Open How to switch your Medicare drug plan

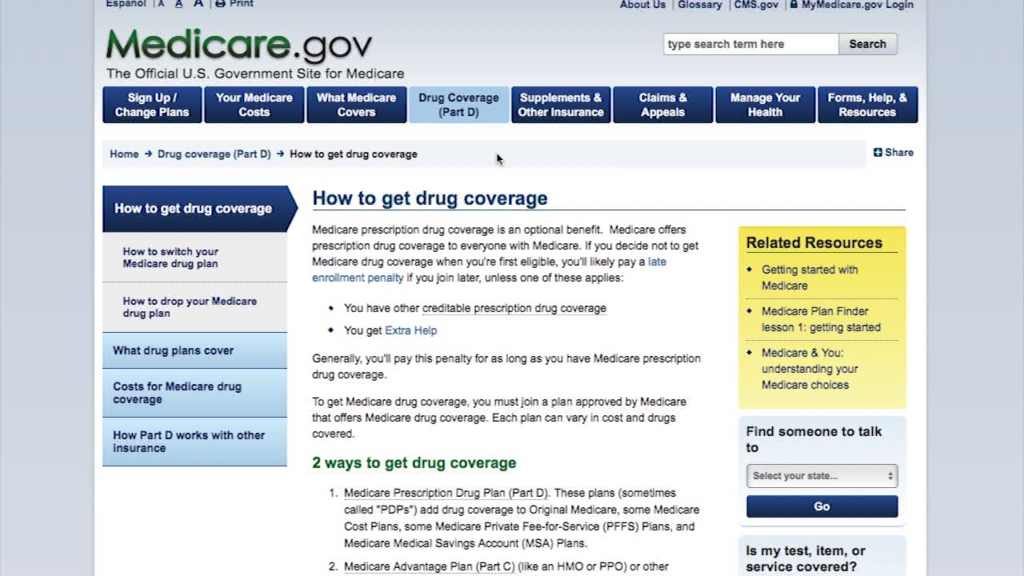click(x=195, y=257)
